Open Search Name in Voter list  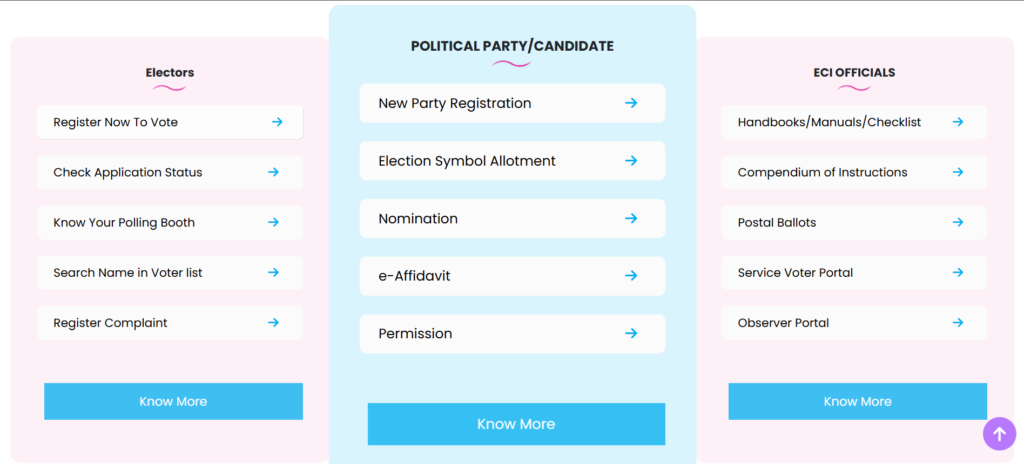click(x=170, y=273)
